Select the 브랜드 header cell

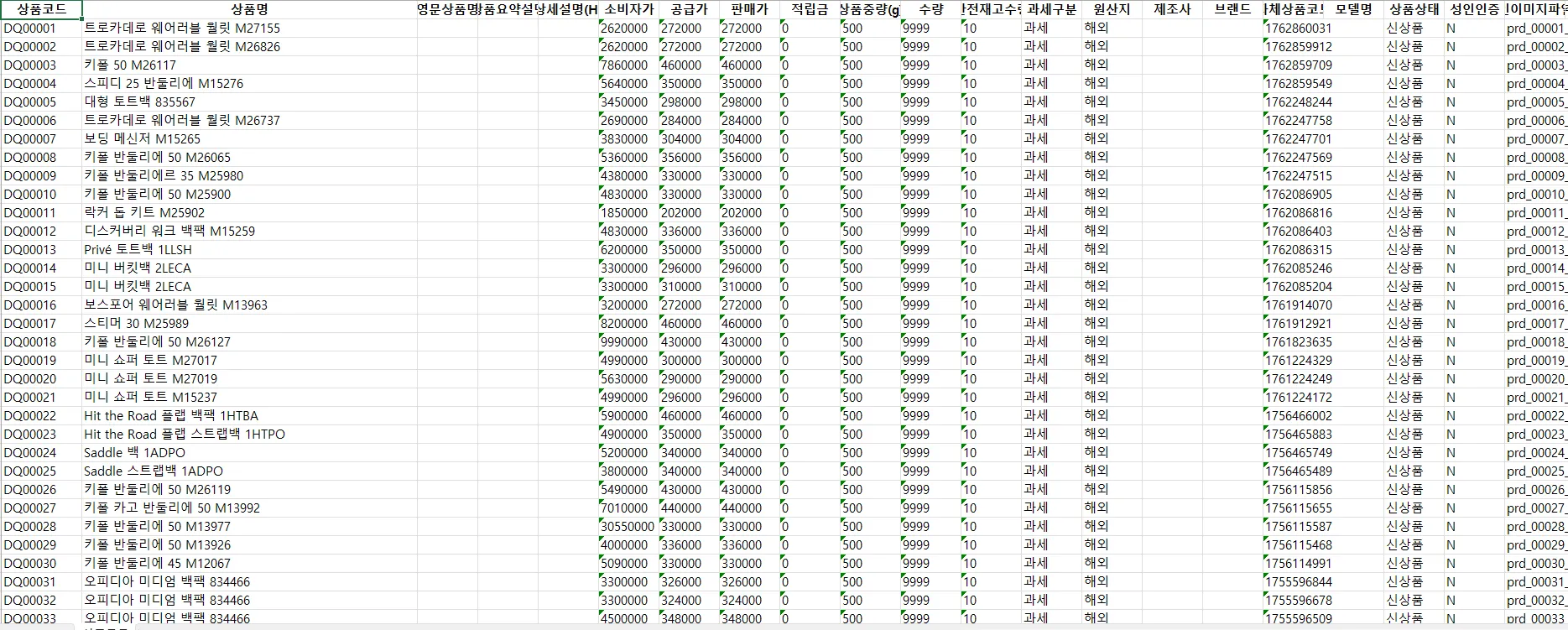[1232, 9]
